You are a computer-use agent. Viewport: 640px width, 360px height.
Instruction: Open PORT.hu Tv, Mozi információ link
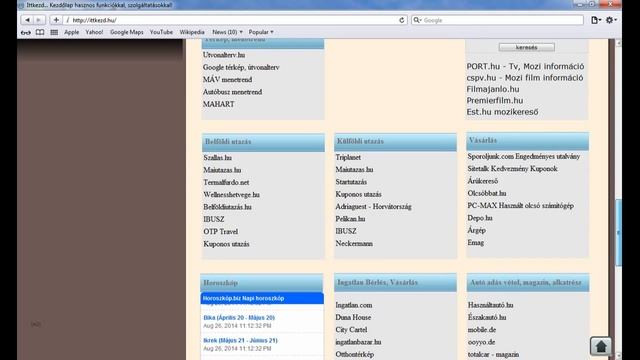click(525, 66)
